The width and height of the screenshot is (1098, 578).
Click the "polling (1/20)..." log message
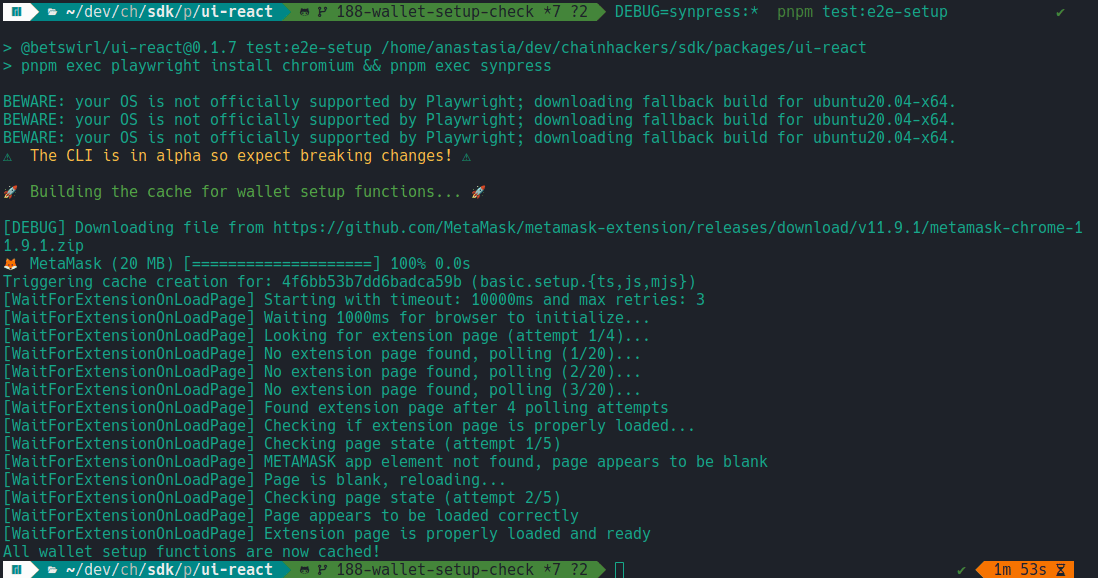(452, 354)
